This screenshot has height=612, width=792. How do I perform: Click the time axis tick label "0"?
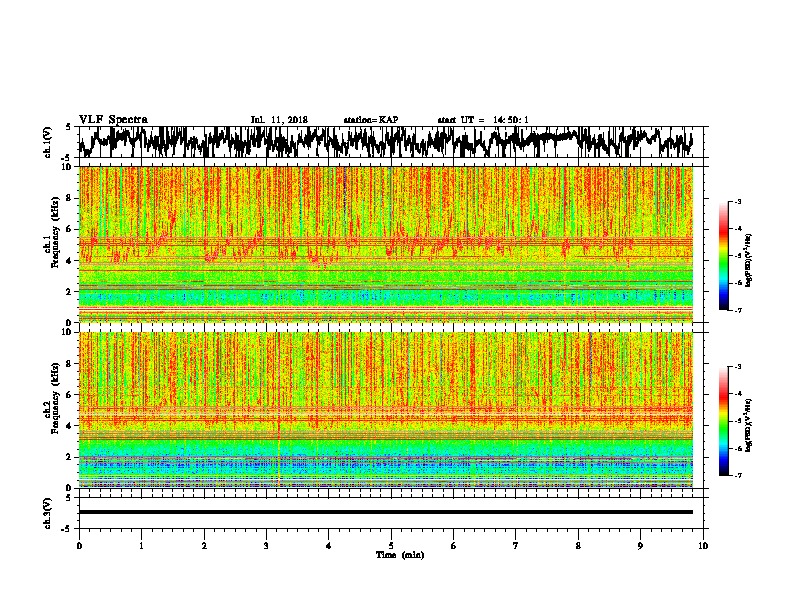(x=79, y=545)
